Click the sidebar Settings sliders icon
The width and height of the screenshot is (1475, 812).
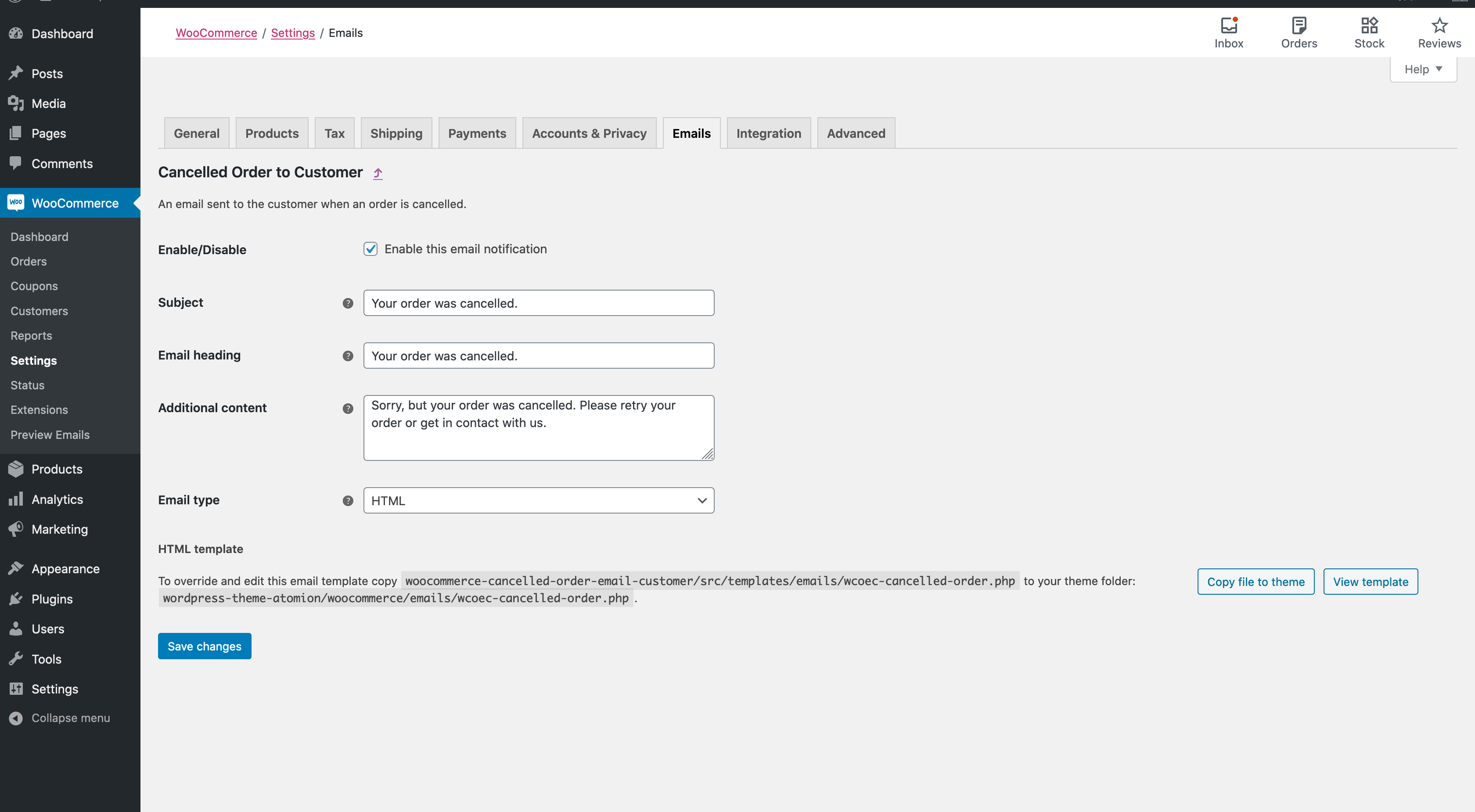(x=16, y=688)
